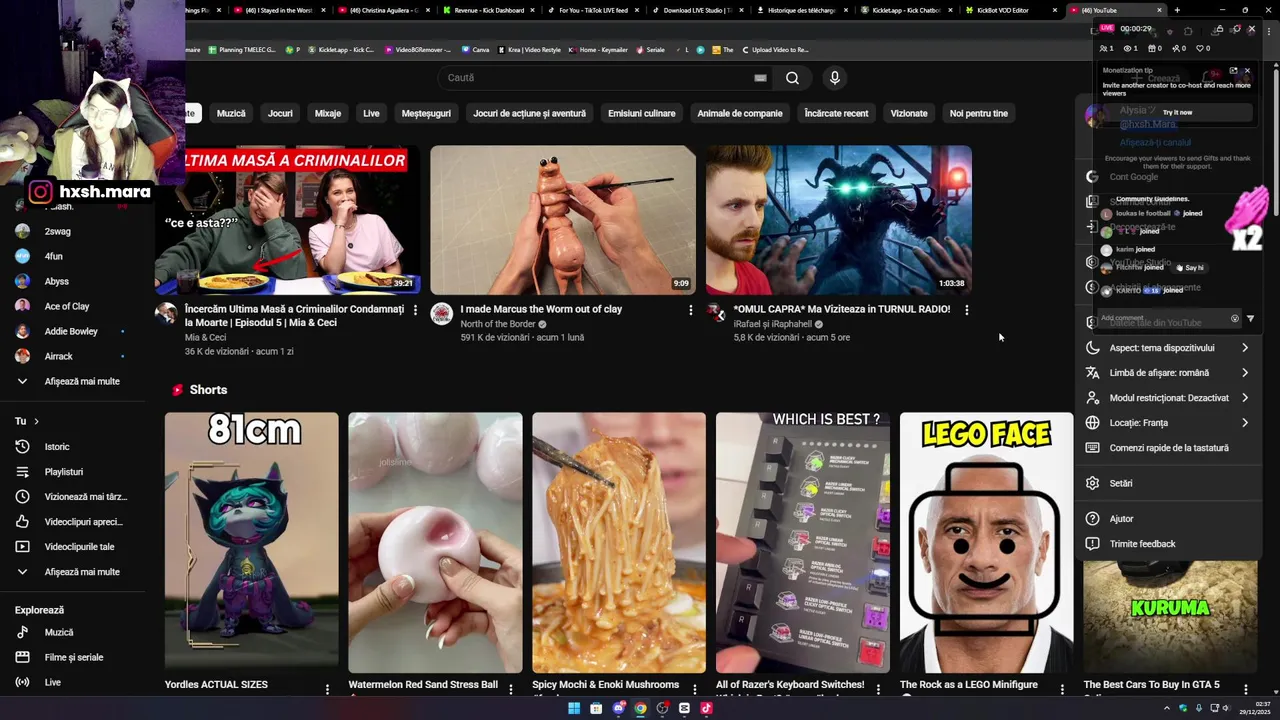Screen dimensions: 1280x720
Task: Open Filme și seriale under Explorează
Action: tap(74, 657)
